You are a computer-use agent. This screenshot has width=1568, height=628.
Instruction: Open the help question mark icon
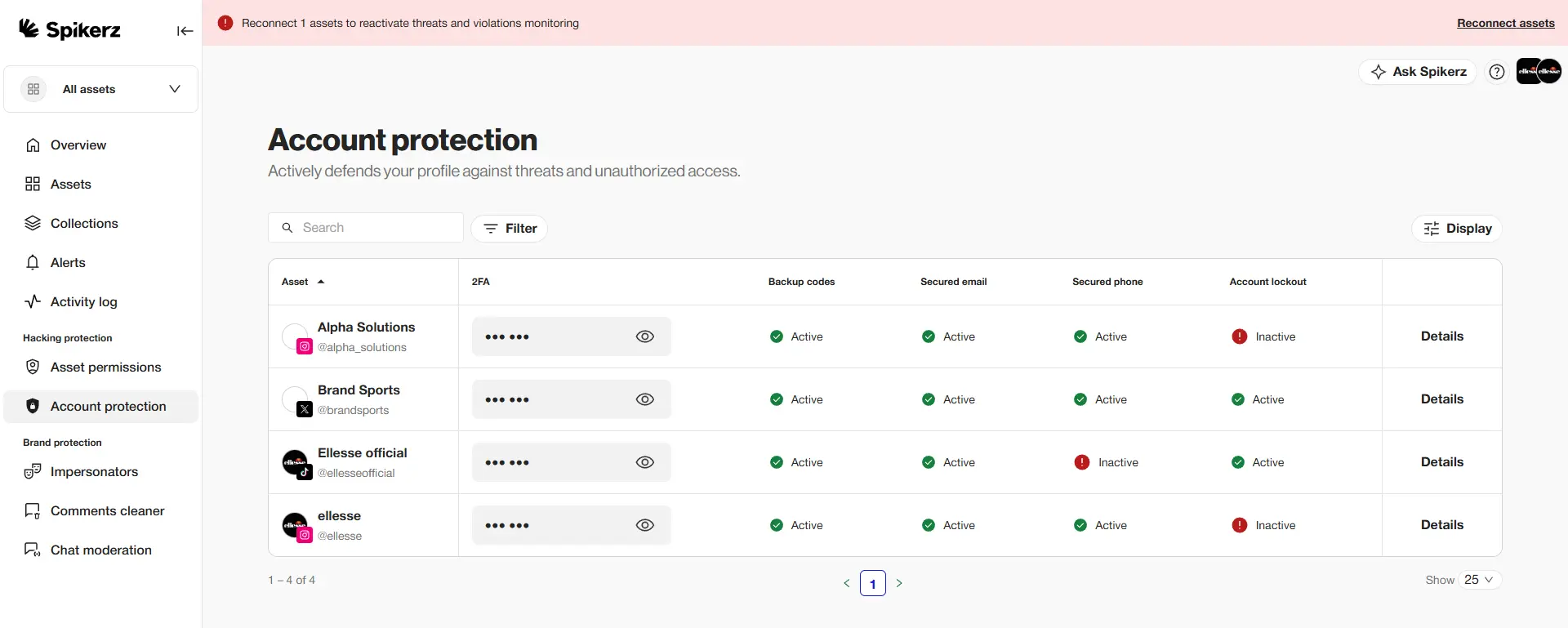point(1496,72)
